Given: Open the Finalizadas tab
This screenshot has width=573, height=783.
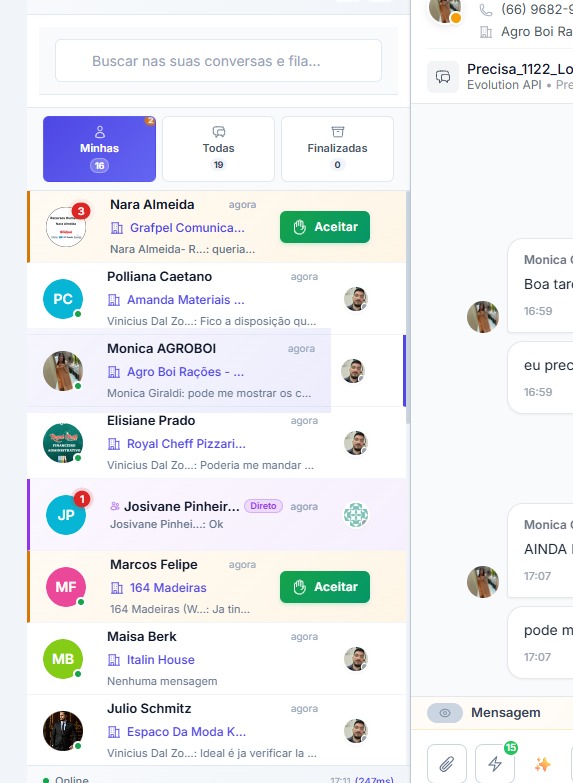Looking at the screenshot, I should 337,149.
